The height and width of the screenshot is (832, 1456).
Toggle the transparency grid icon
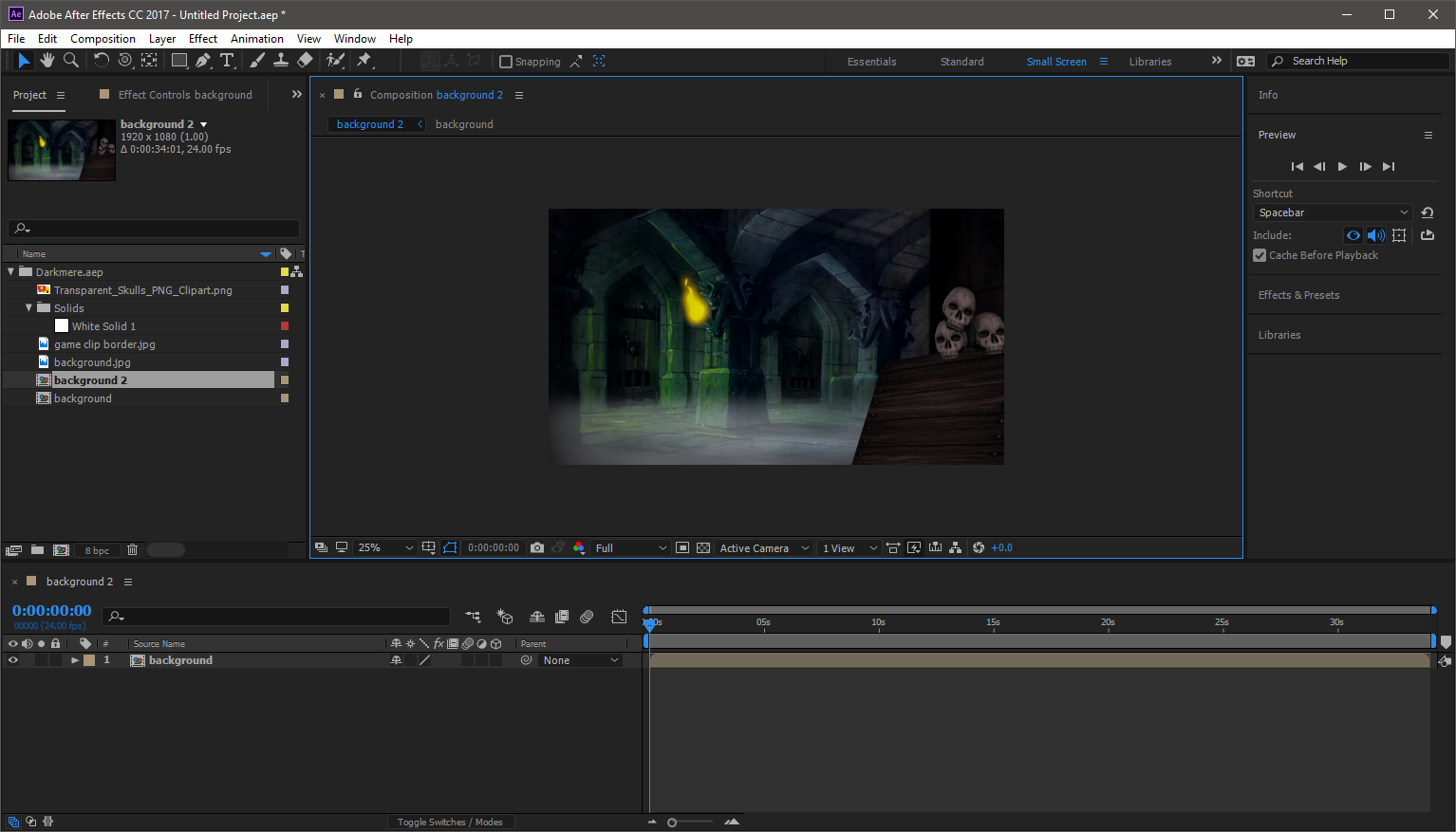pyautogui.click(x=703, y=548)
